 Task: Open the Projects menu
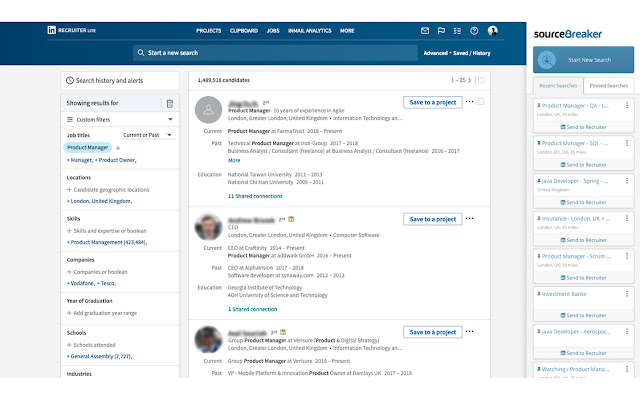pos(209,31)
